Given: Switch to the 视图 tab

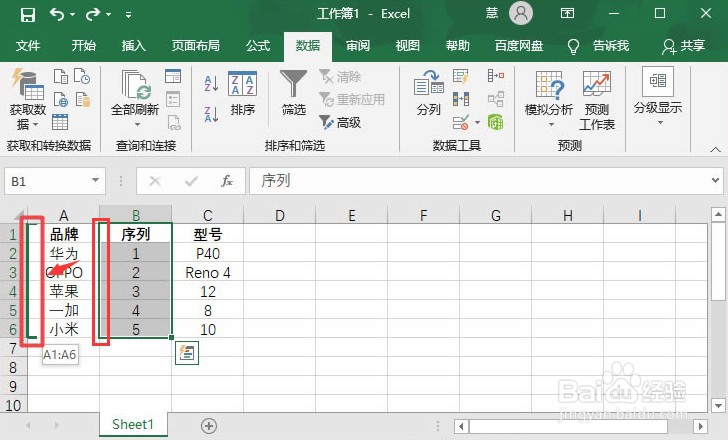Looking at the screenshot, I should (x=408, y=45).
